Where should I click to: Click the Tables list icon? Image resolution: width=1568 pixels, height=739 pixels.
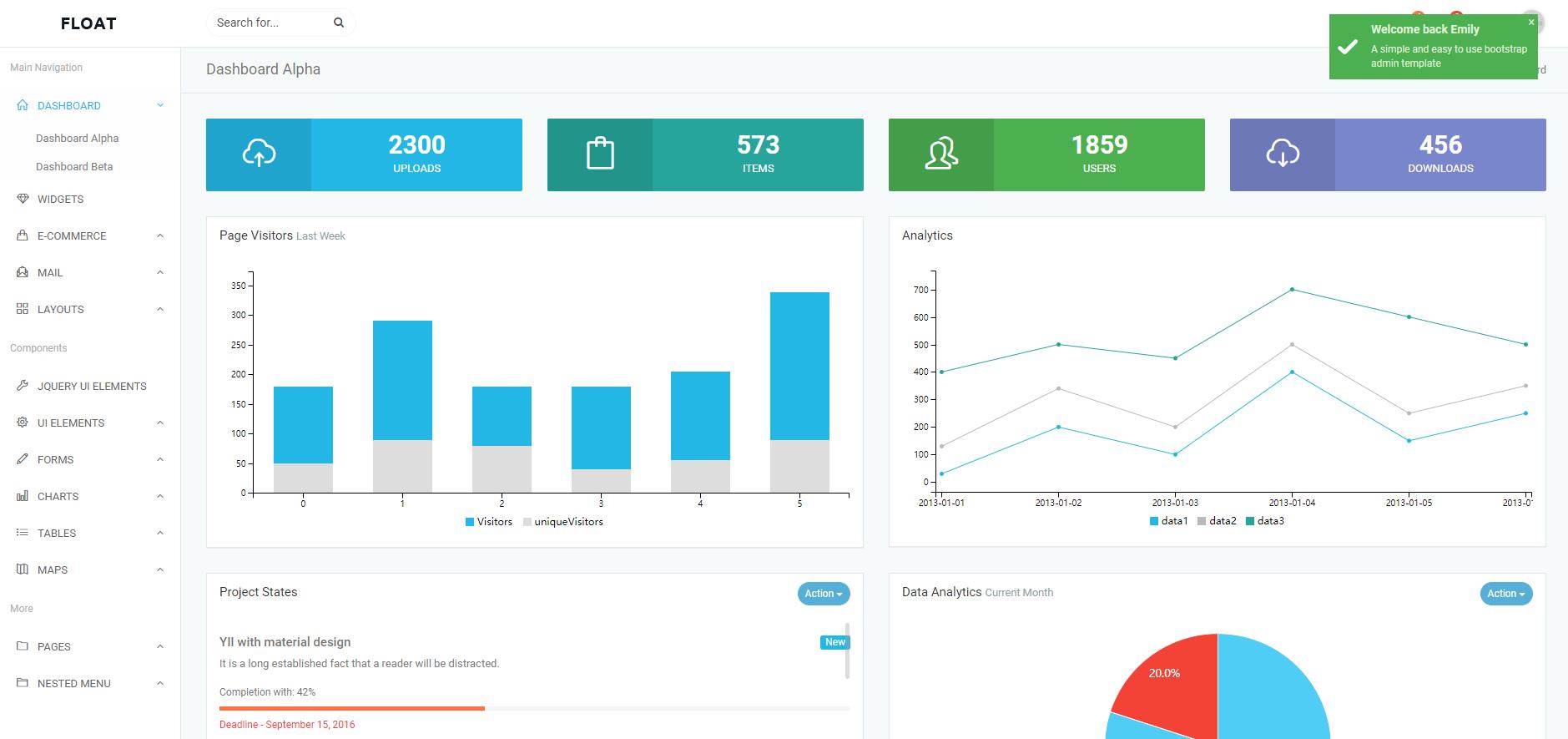tap(23, 534)
